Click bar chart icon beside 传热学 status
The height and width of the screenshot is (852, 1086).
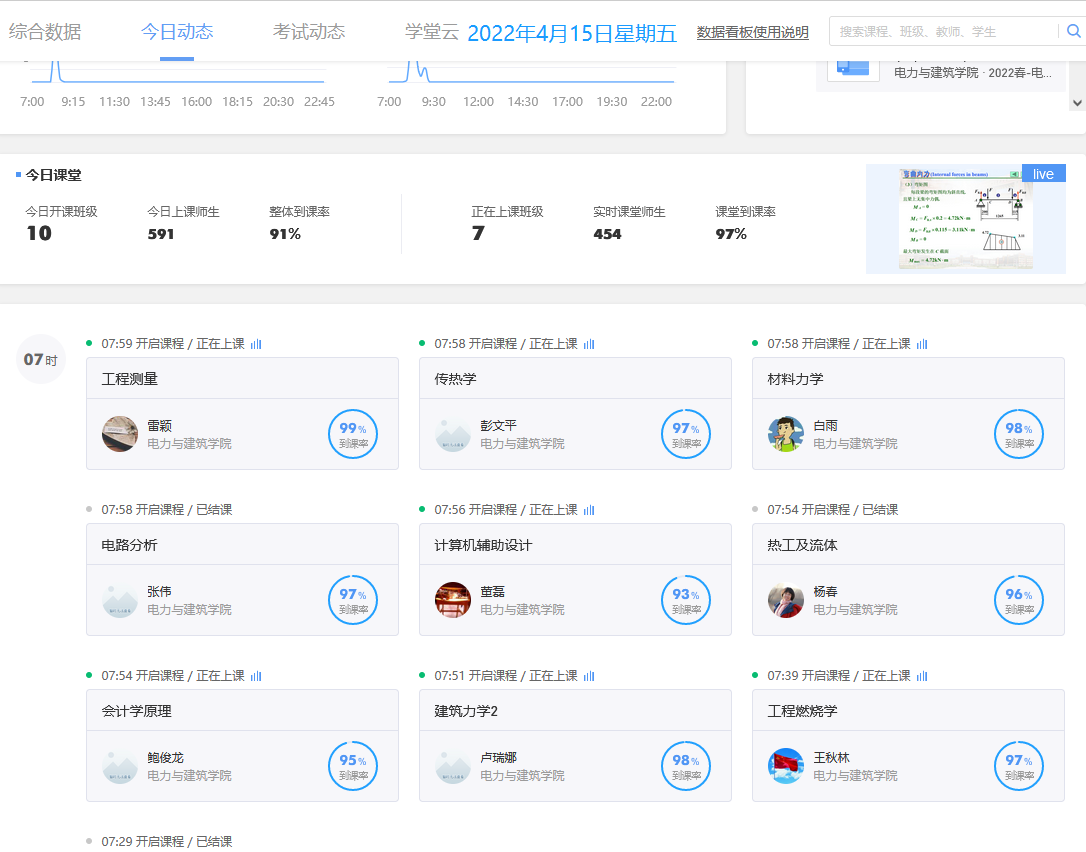pos(589,344)
